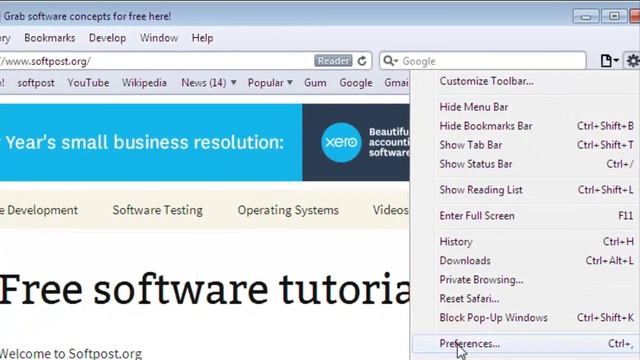Screen dimensions: 640x360
Task: Open the Development nav link
Action: click(x=39, y=210)
